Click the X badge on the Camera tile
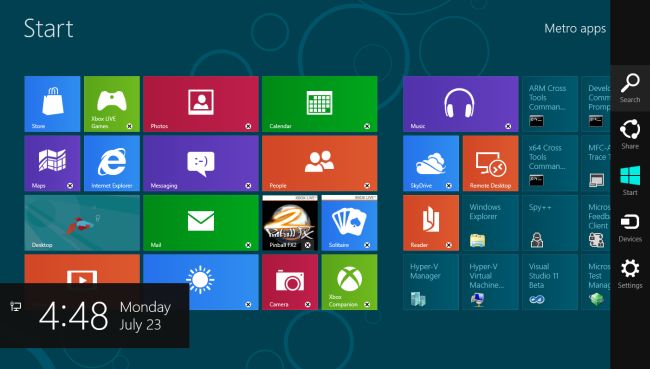 coord(308,304)
